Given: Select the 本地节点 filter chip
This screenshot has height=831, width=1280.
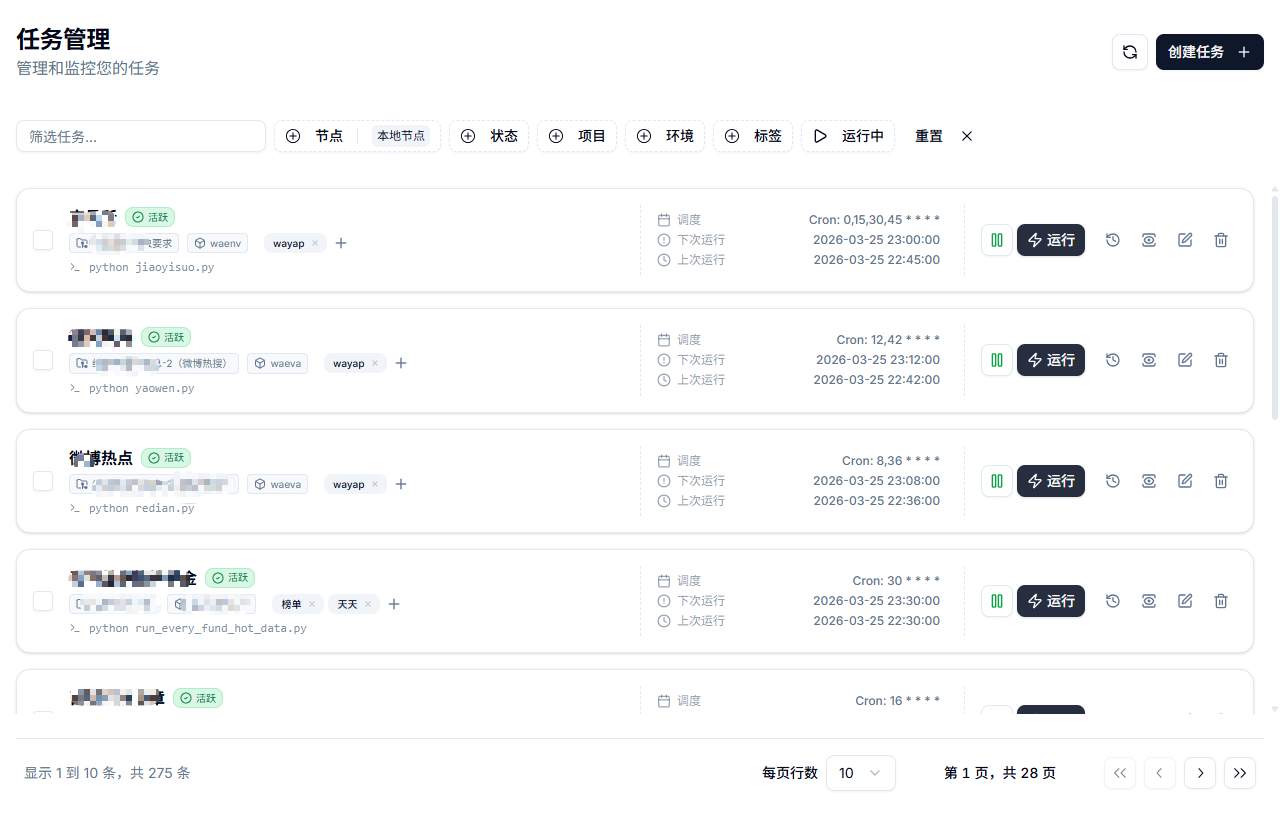Looking at the screenshot, I should pos(402,136).
